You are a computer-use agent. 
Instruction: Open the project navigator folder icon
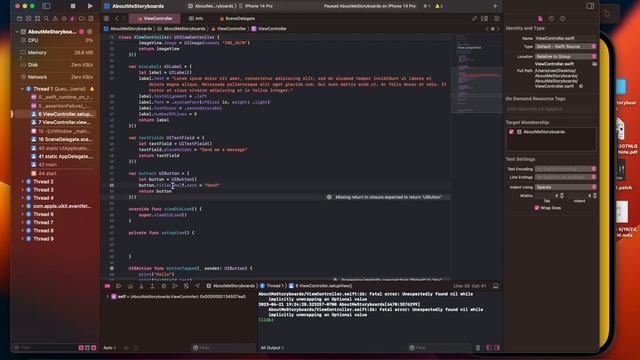point(20,18)
